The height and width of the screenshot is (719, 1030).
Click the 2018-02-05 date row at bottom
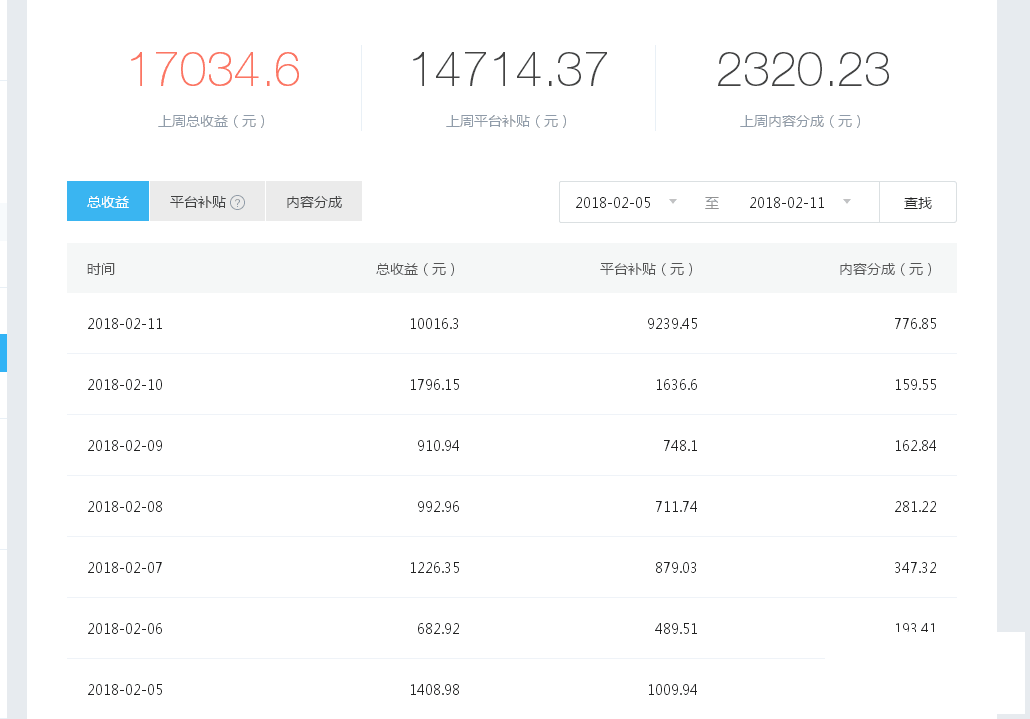click(124, 689)
